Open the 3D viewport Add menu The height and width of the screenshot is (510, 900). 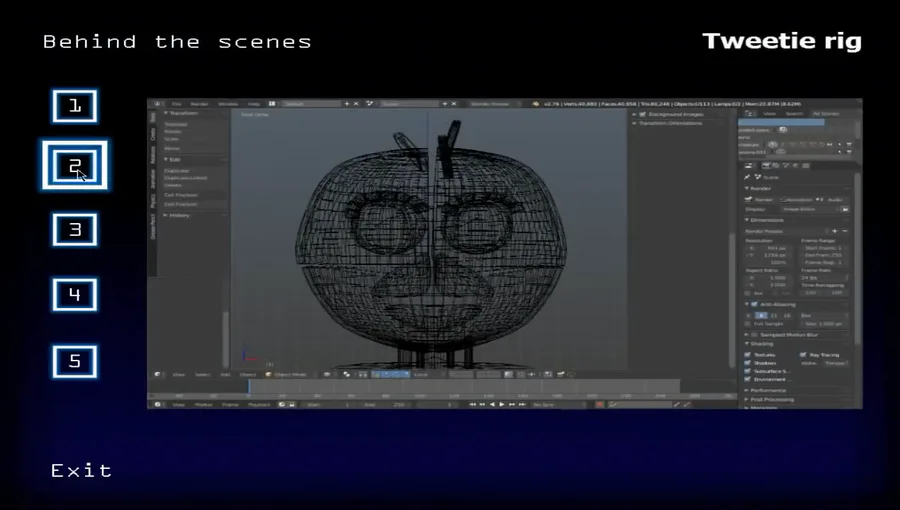tap(226, 375)
